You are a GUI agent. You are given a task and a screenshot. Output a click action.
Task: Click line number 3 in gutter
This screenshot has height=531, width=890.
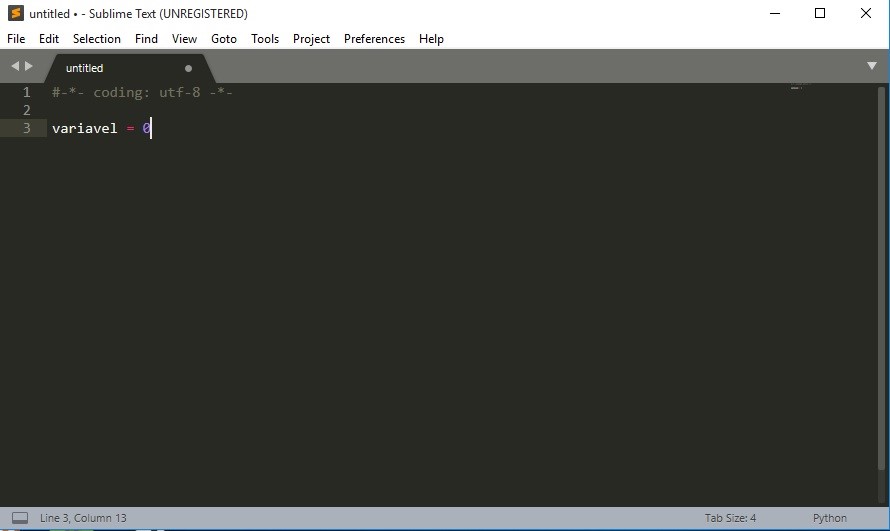tap(26, 128)
